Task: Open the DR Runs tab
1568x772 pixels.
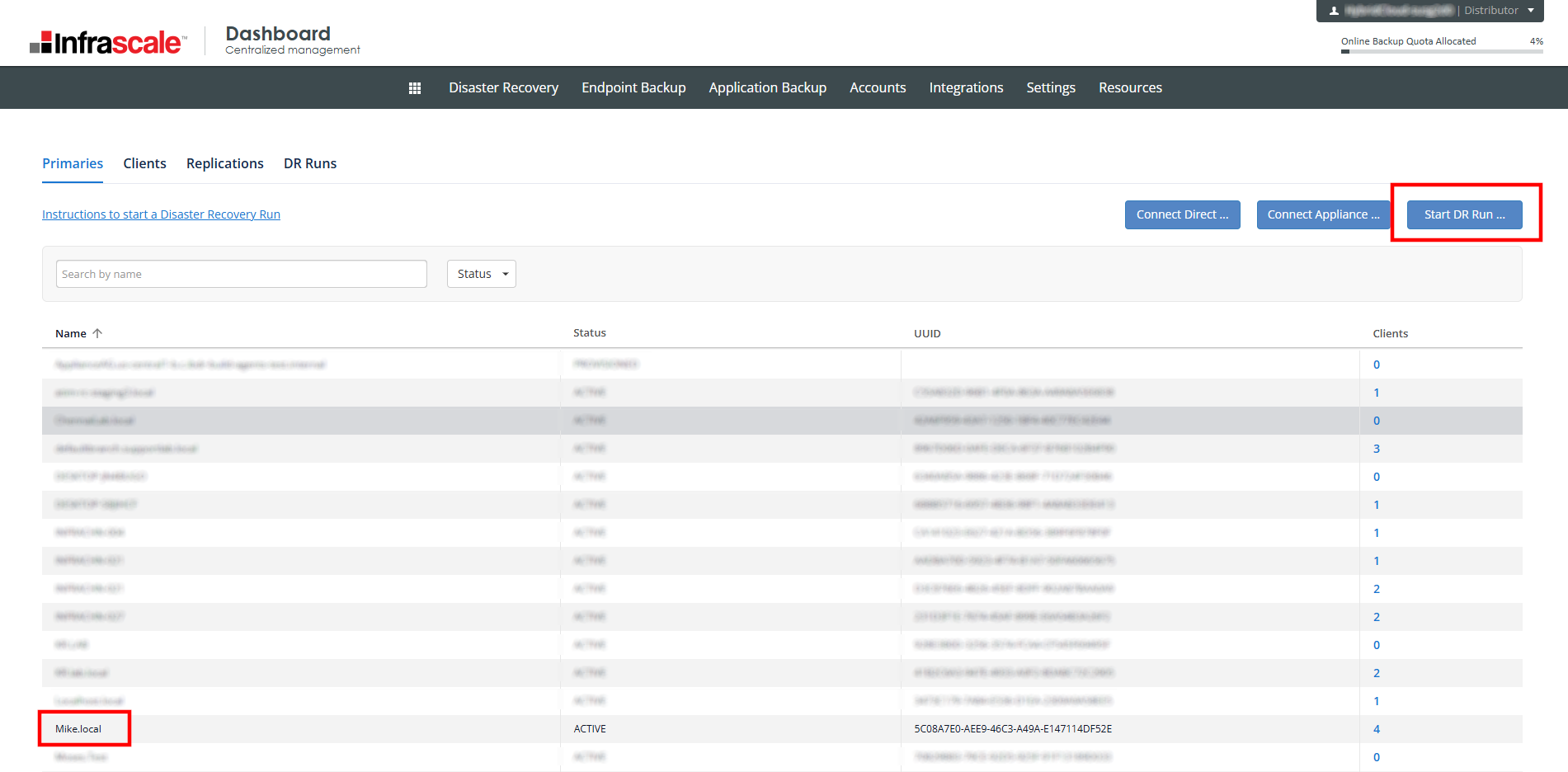Action: click(310, 163)
